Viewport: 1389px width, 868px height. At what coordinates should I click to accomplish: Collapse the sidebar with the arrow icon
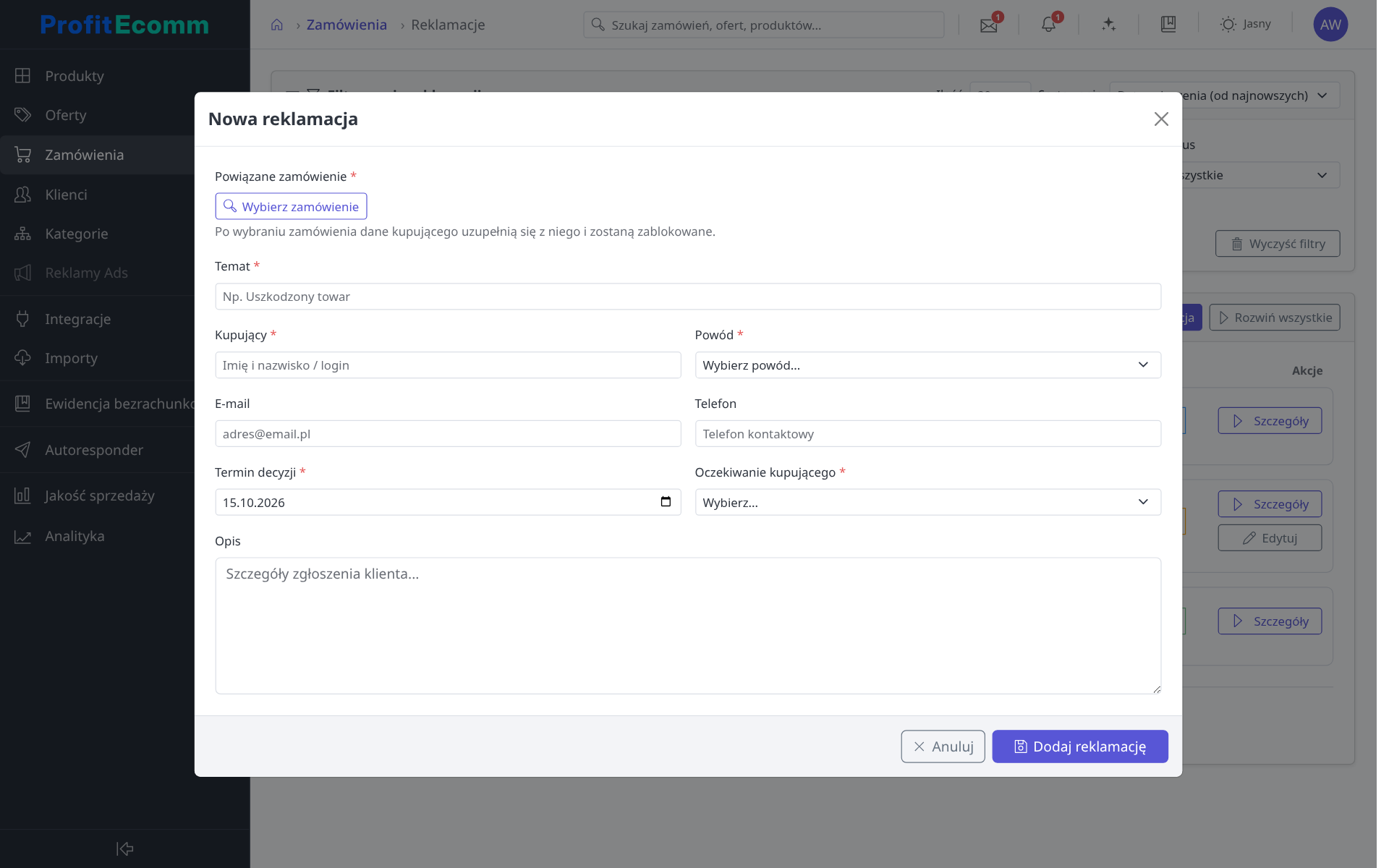[x=125, y=848]
